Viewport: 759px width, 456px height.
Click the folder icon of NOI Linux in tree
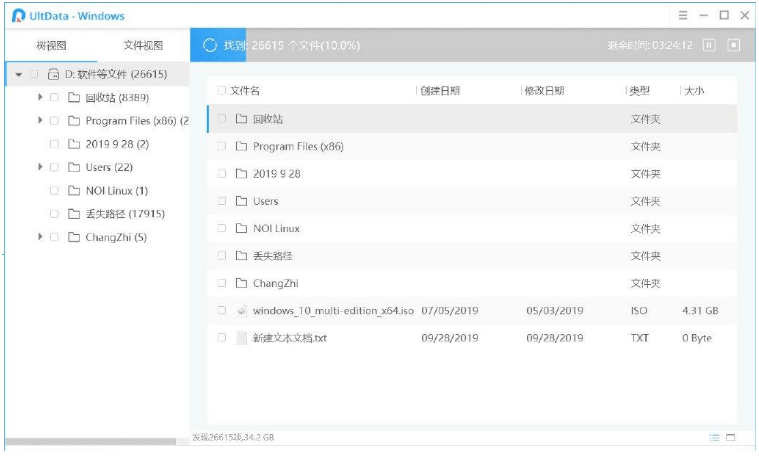coord(74,191)
